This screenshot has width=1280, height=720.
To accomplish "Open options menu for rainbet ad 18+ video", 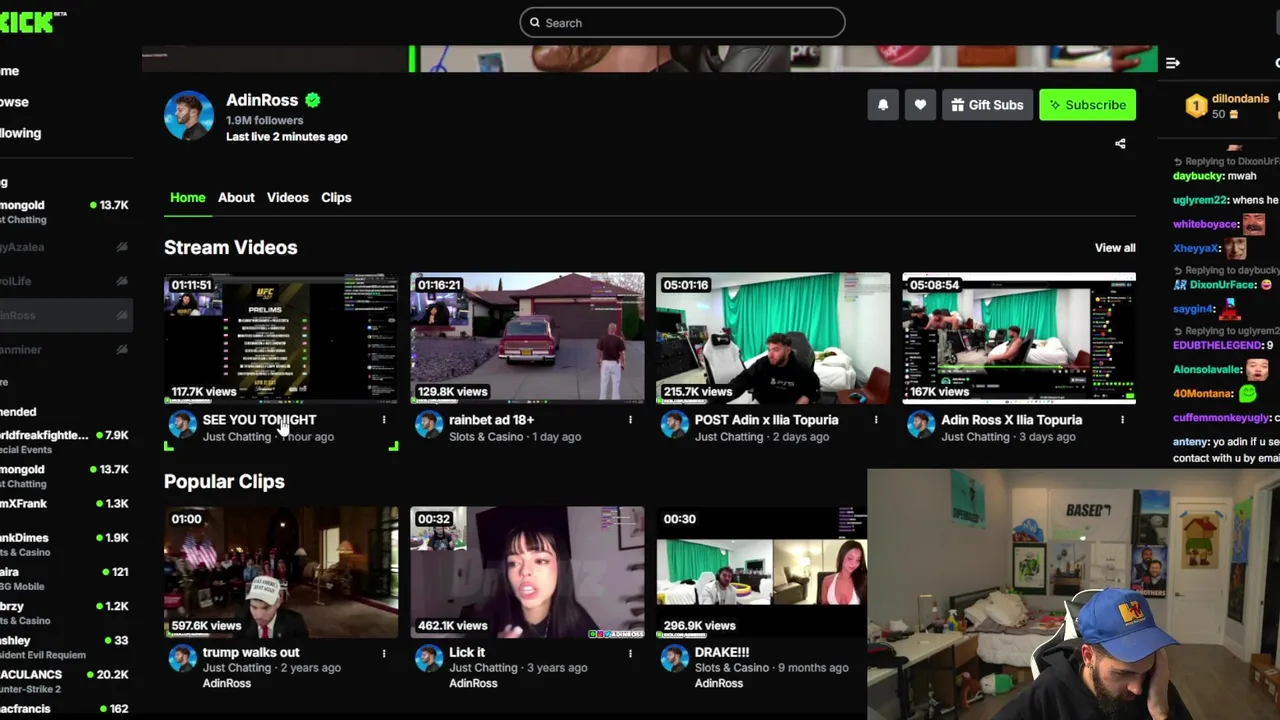I will pos(630,420).
